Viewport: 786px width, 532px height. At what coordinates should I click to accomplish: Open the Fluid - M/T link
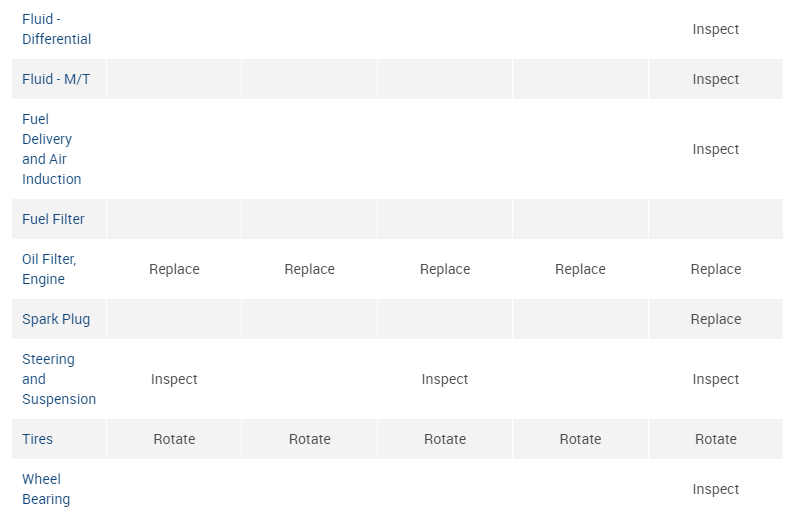(x=56, y=79)
